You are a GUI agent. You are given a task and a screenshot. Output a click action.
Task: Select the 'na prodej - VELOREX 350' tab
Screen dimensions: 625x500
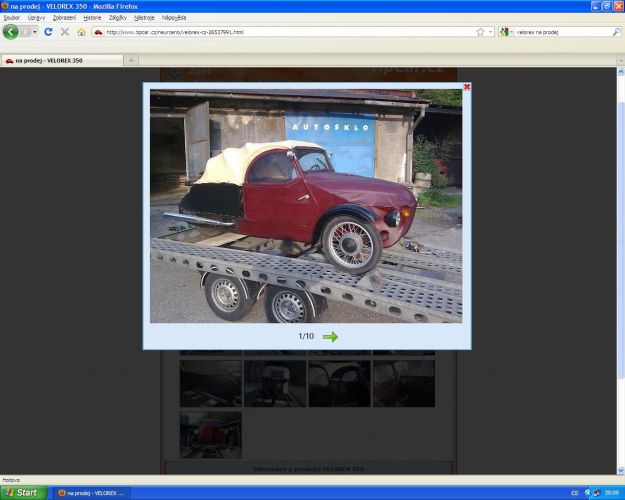[62, 61]
